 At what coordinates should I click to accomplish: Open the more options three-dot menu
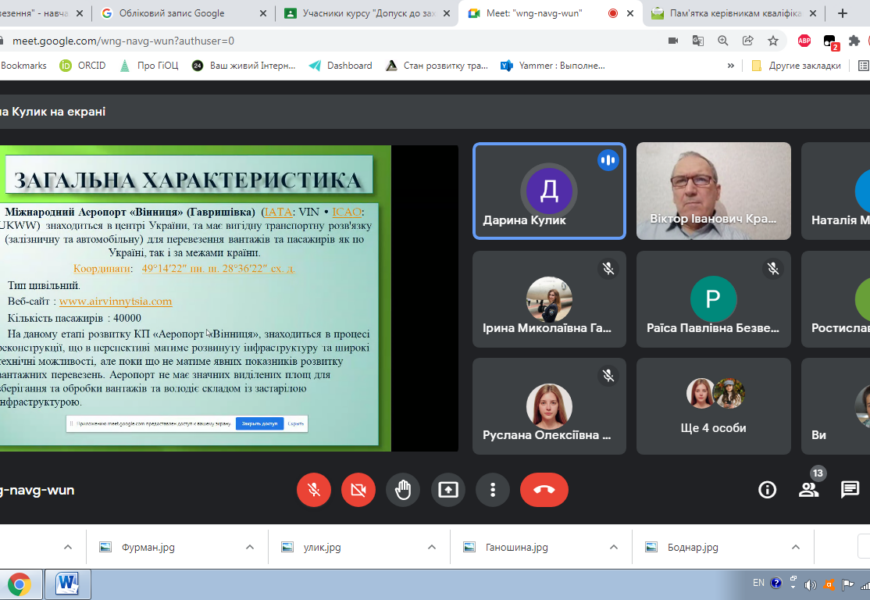(x=492, y=489)
